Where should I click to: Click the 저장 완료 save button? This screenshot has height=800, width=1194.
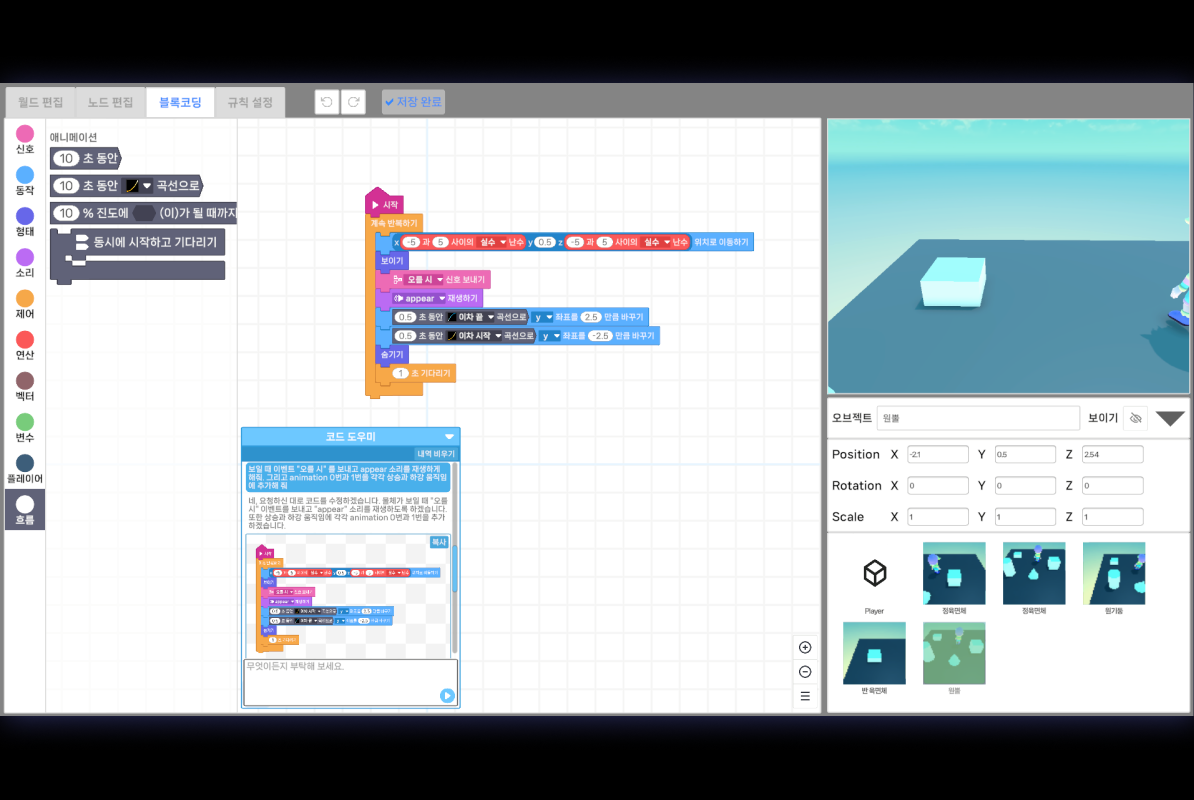pyautogui.click(x=412, y=101)
